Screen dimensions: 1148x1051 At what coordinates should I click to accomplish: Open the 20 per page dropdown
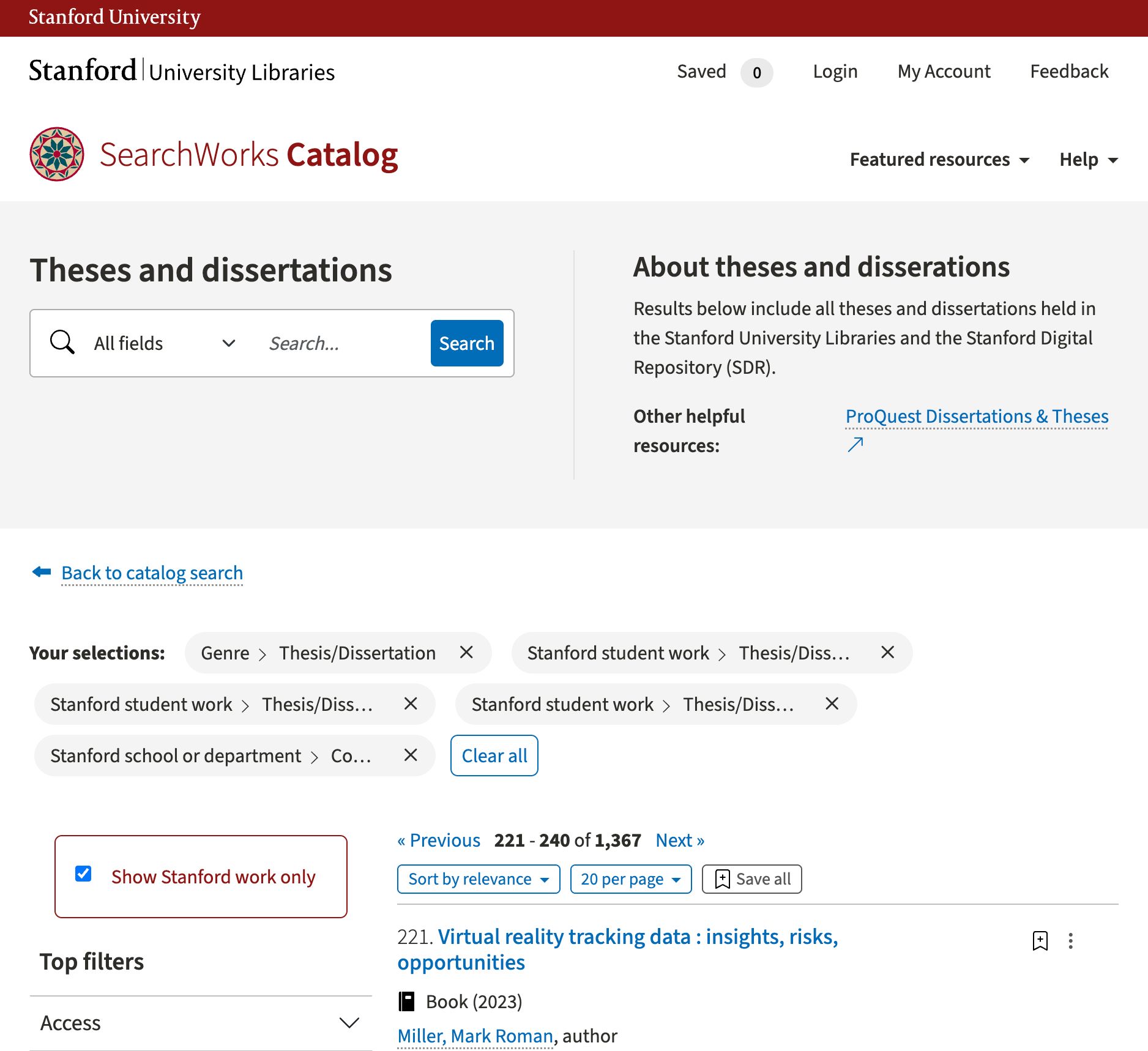631,879
